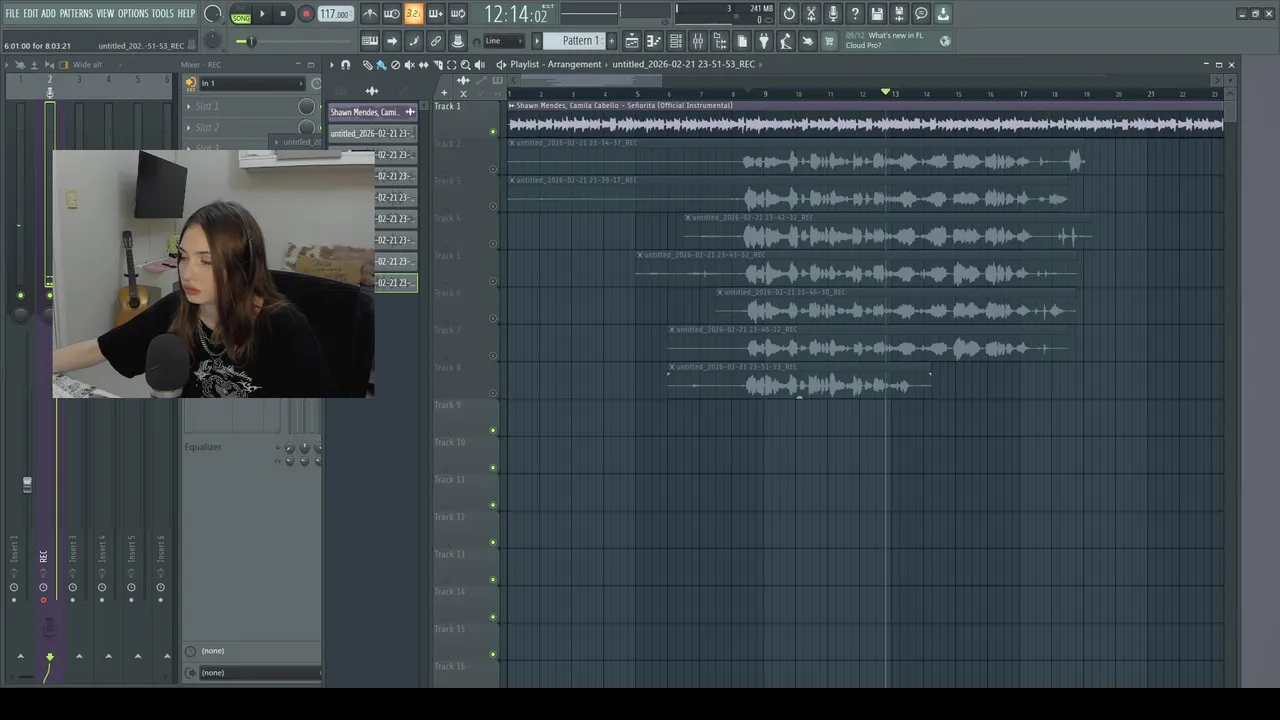Add new pattern with plus button
The height and width of the screenshot is (720, 1280).
point(612,41)
